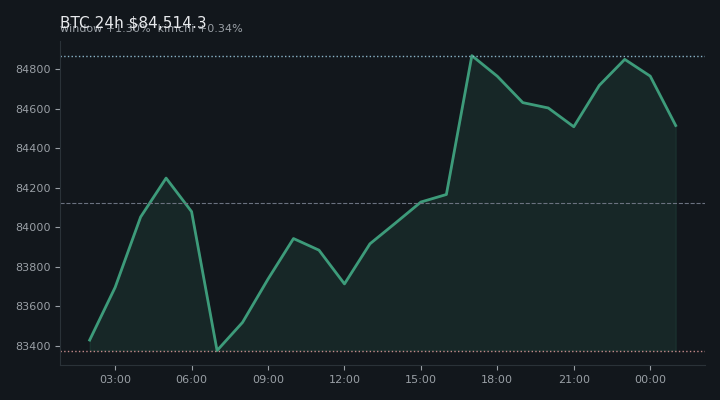Click the kimchi +0.34% subtitle text
The height and width of the screenshot is (400, 720).
coord(200,28)
